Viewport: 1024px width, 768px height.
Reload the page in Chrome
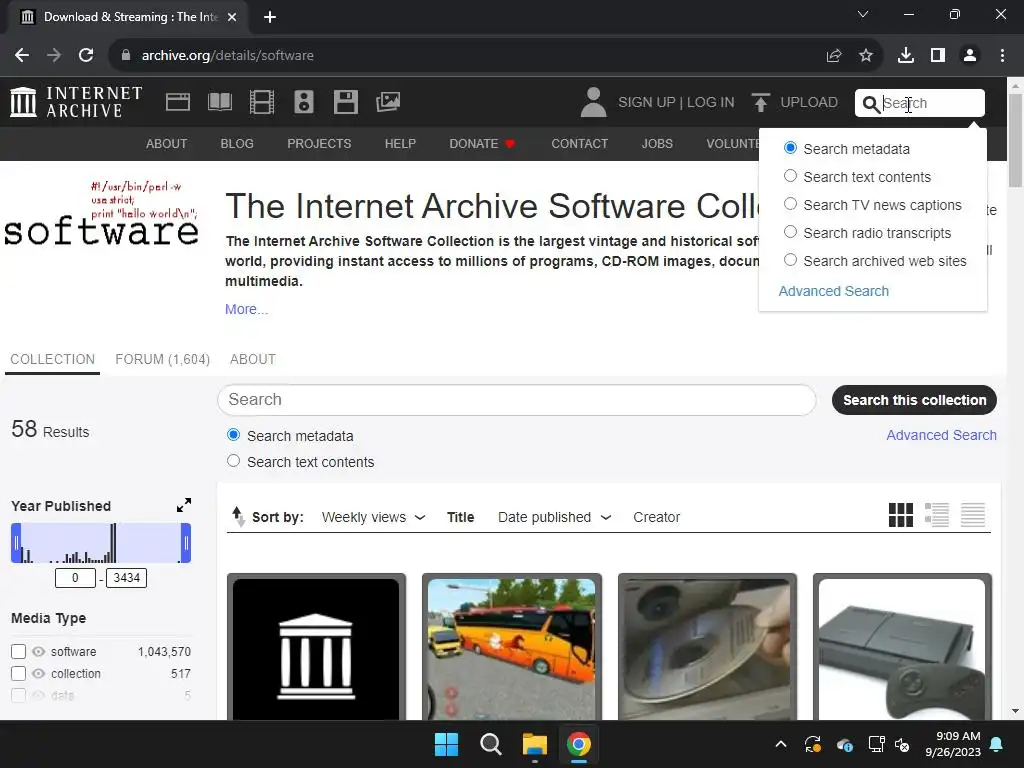click(x=86, y=56)
